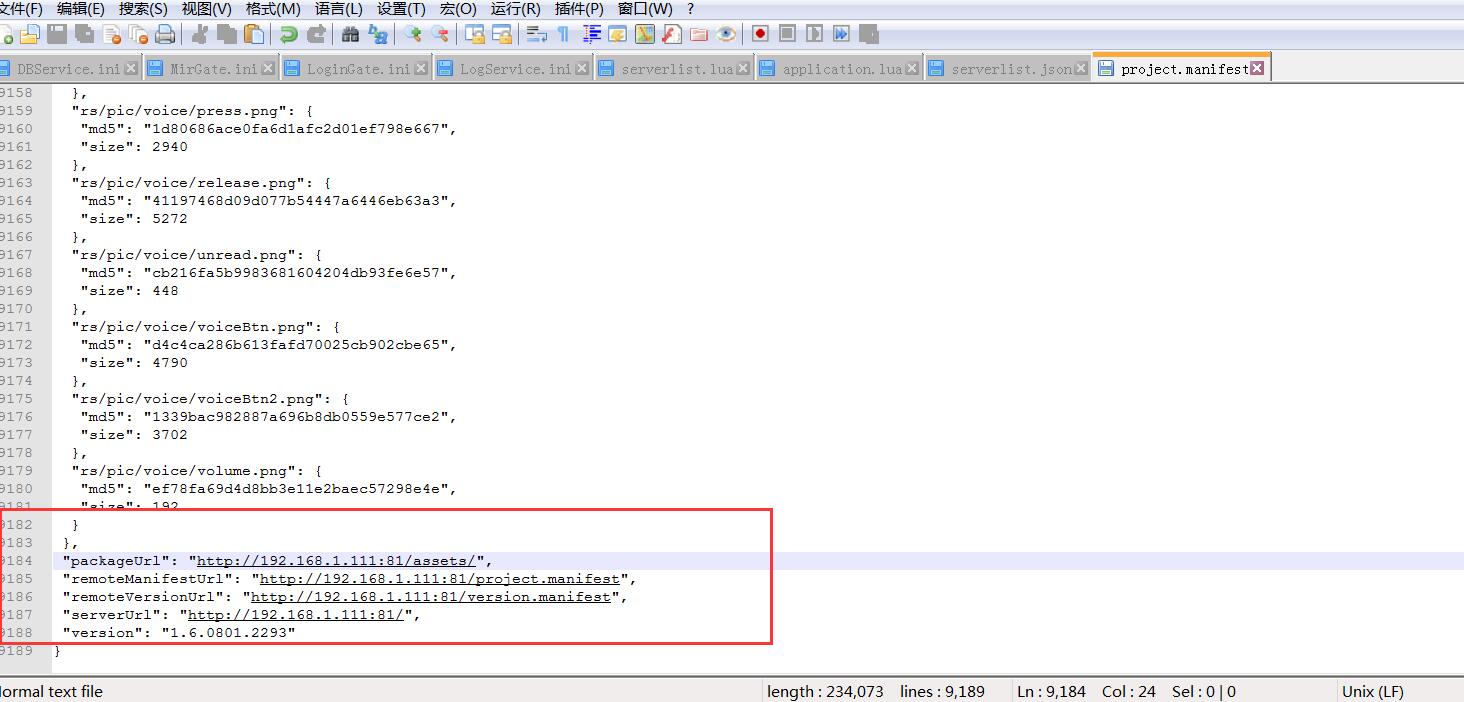Start macro recording with red dot icon
The image size is (1464, 702).
tap(760, 35)
